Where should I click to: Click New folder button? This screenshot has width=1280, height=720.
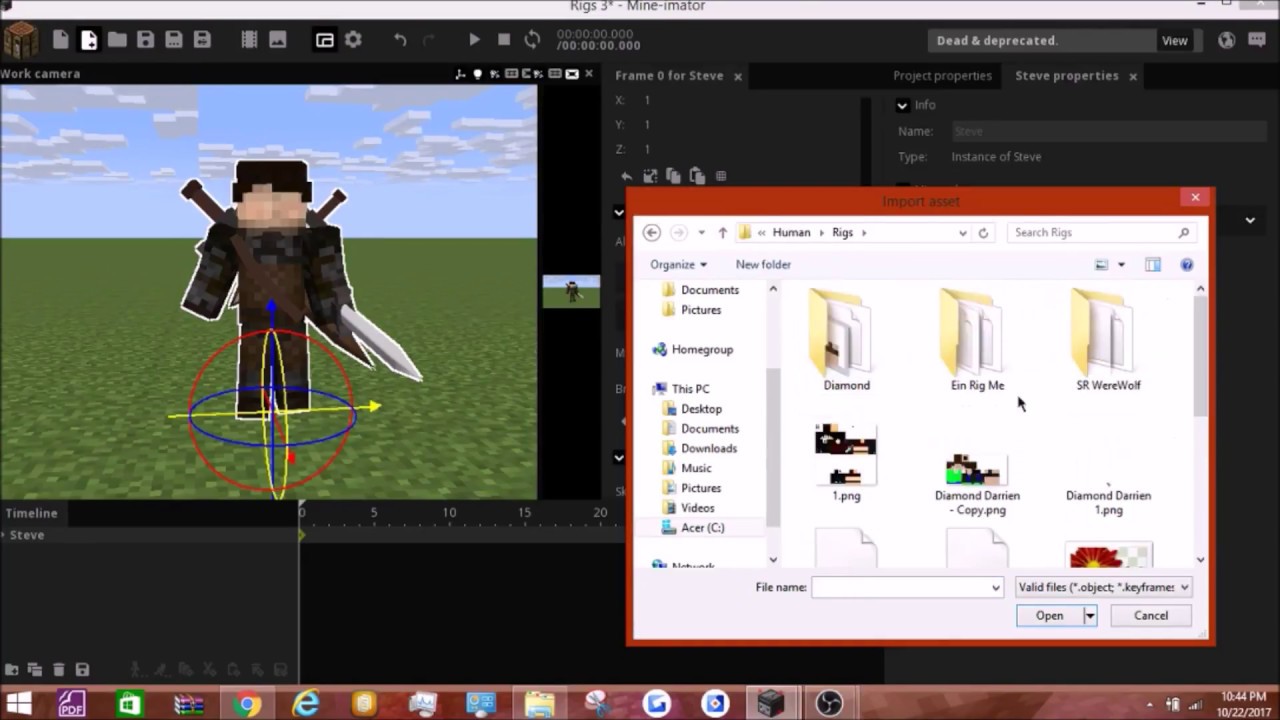pyautogui.click(x=763, y=264)
